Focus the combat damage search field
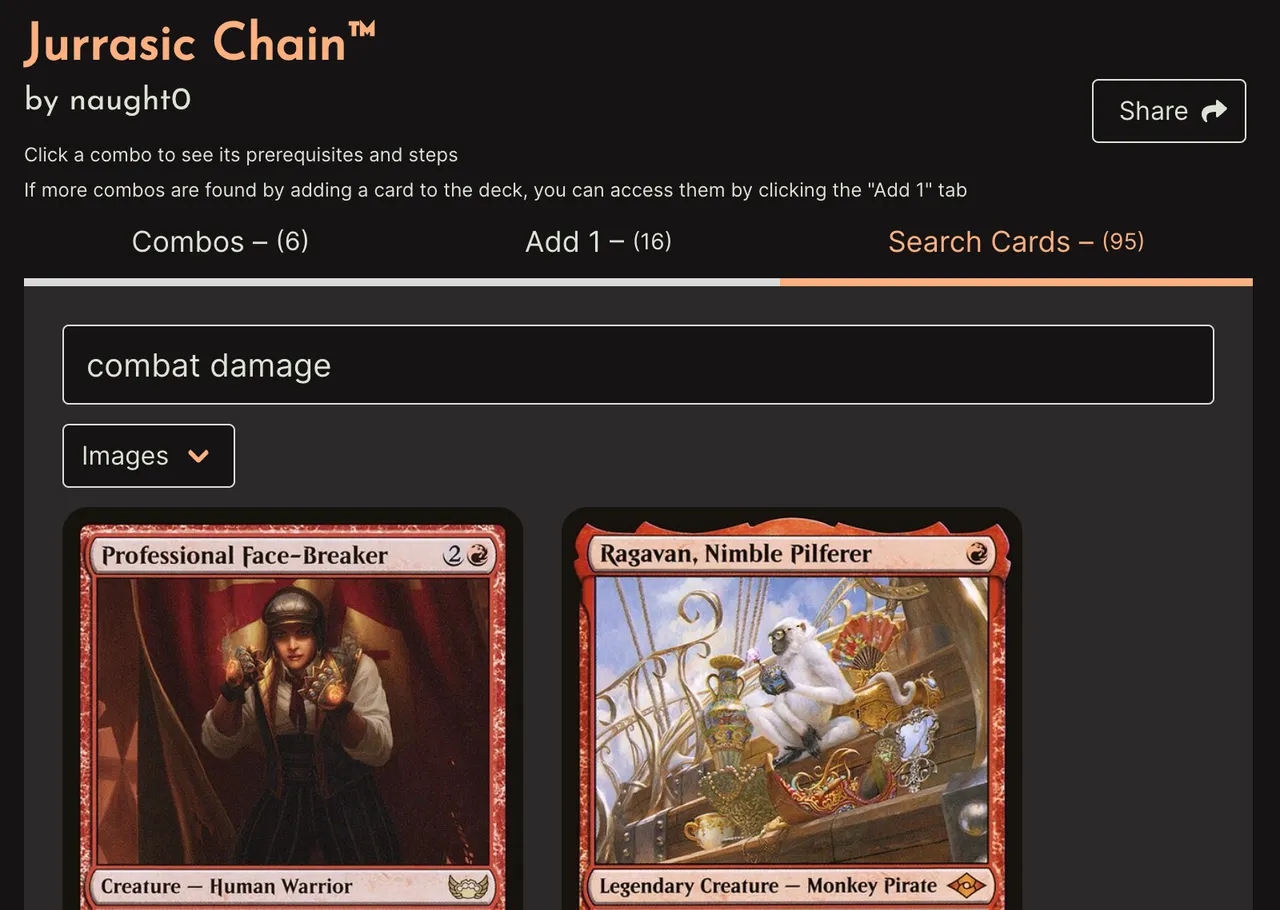Image resolution: width=1280 pixels, height=910 pixels. pos(638,365)
